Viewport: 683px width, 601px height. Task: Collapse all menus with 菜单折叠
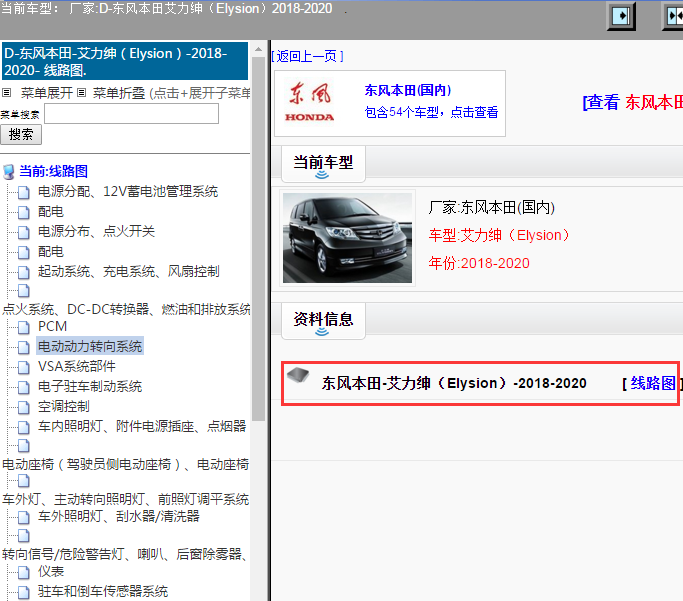pyautogui.click(x=119, y=93)
